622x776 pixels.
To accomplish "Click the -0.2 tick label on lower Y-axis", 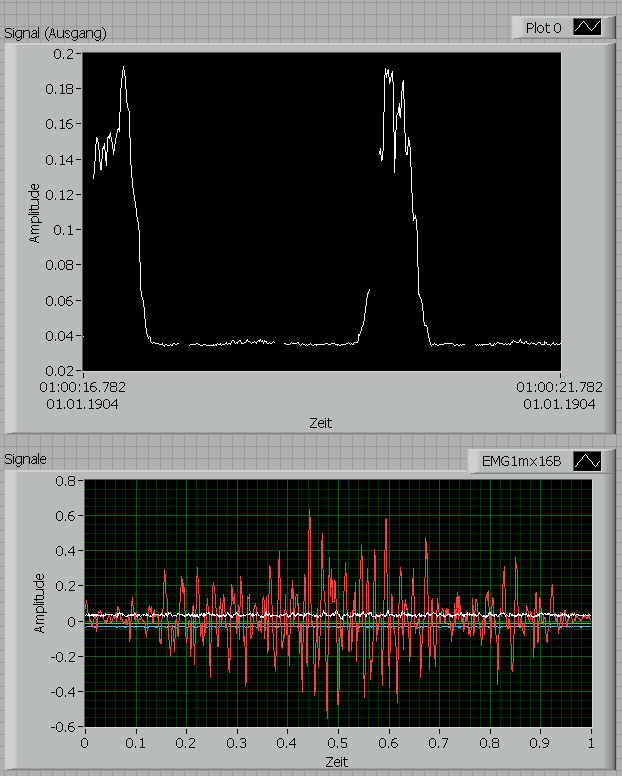I will [x=63, y=657].
